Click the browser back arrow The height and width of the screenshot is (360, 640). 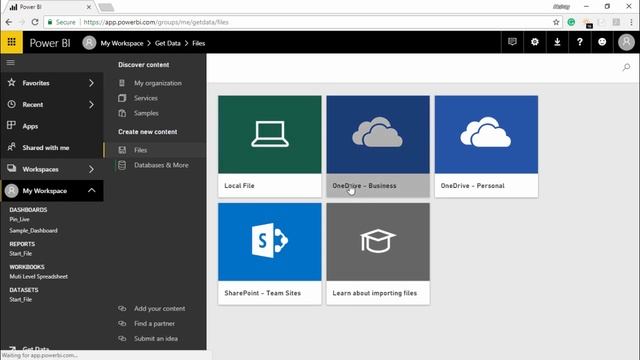click(9, 22)
